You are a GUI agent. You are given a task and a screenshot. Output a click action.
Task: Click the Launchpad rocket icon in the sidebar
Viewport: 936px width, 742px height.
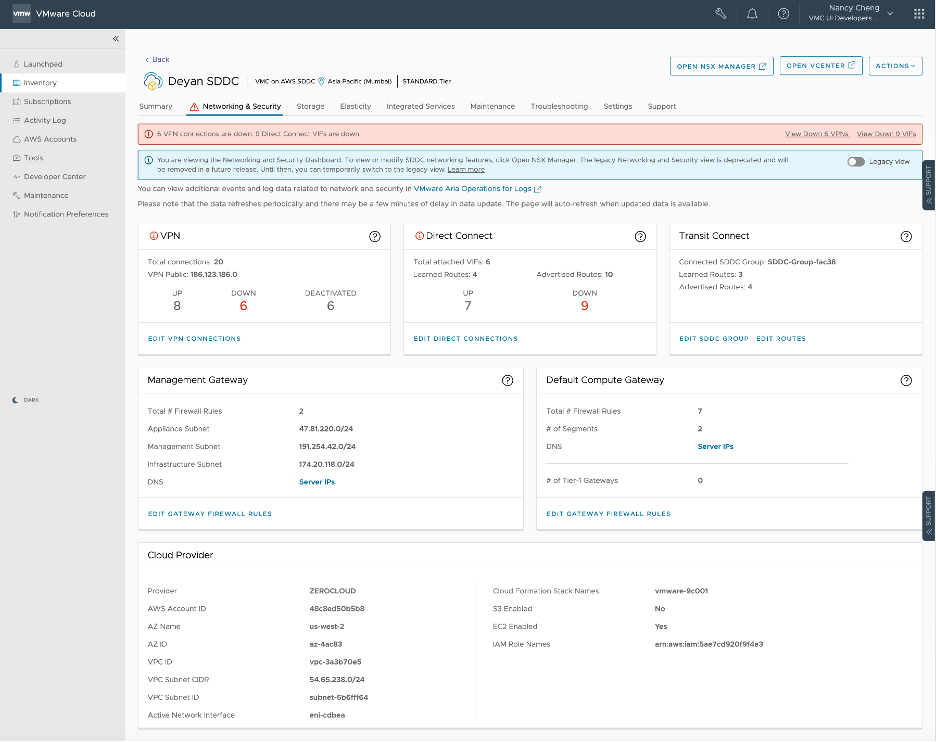17,64
